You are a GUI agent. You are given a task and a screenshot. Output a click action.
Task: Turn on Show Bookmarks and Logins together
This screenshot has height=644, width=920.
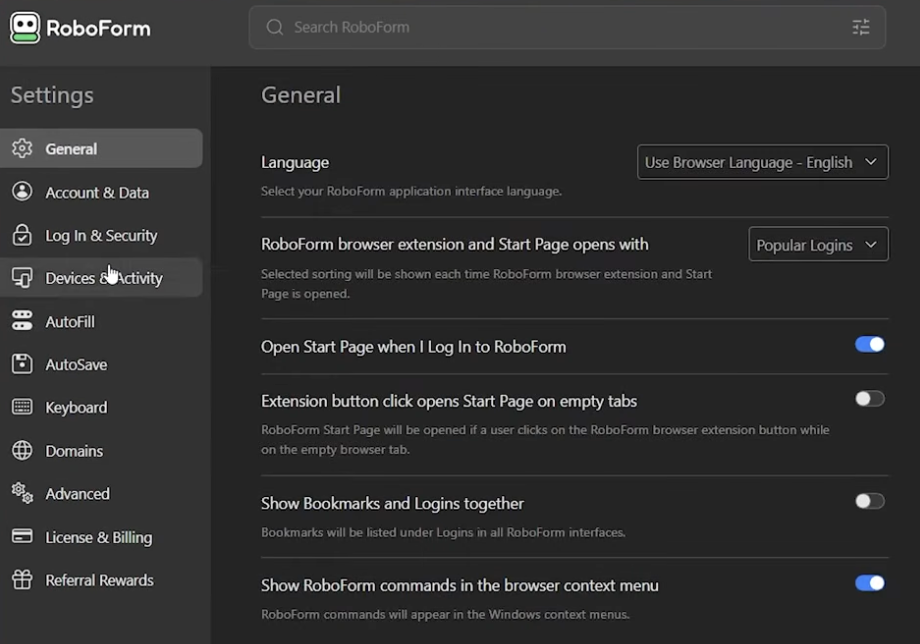pyautogui.click(x=870, y=501)
